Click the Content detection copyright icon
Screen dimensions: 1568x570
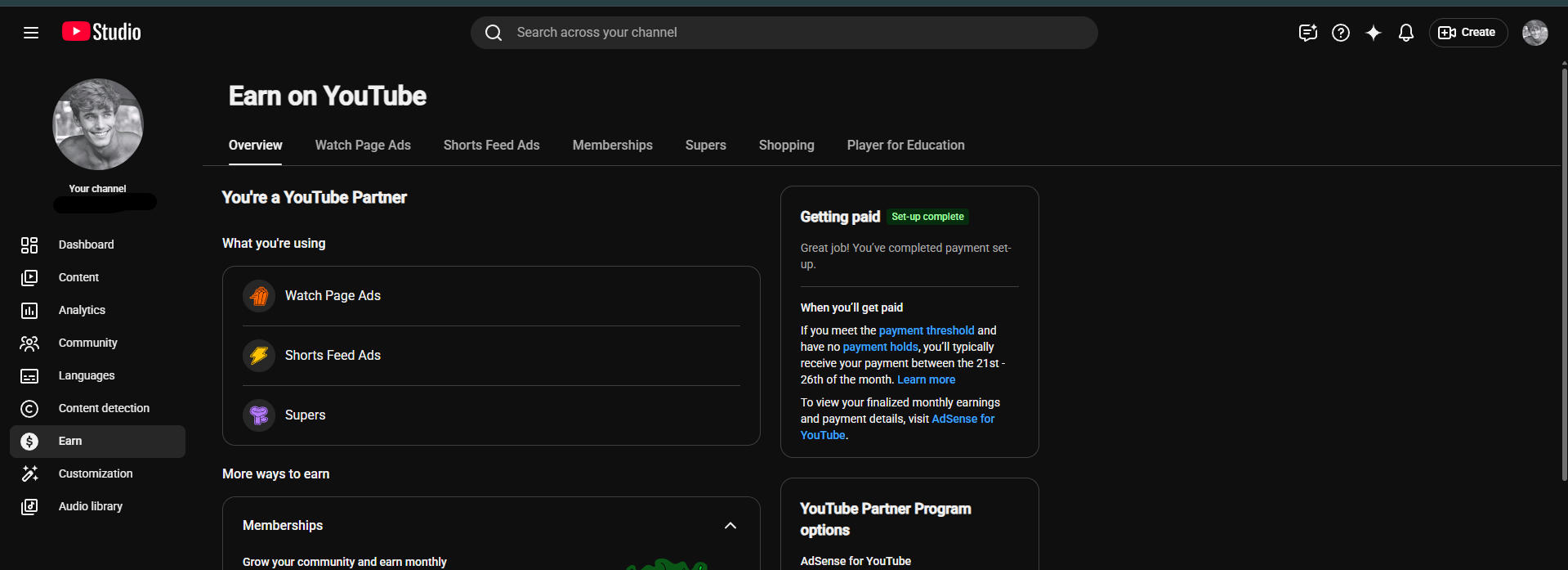(29, 408)
